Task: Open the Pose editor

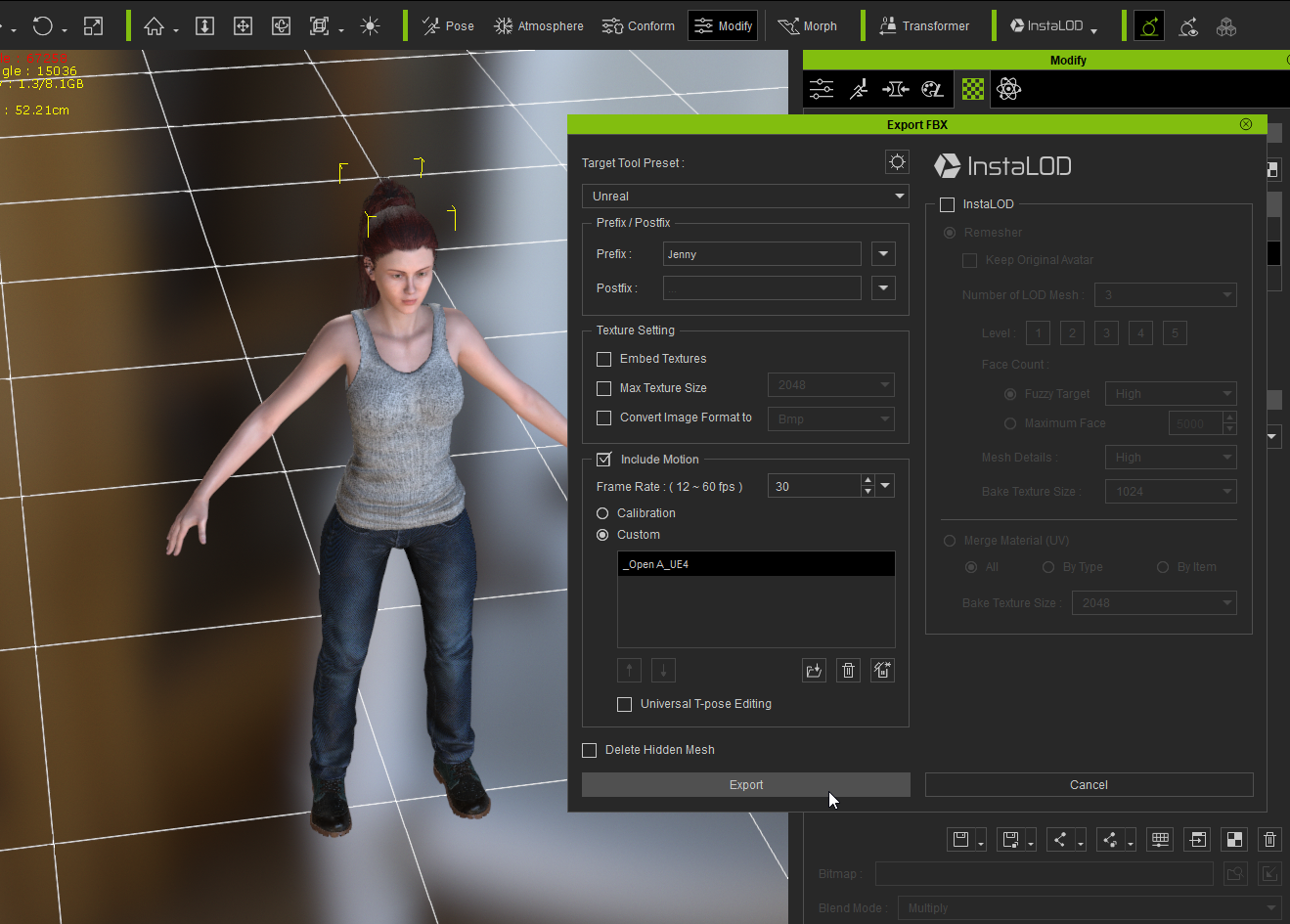Action: click(448, 26)
